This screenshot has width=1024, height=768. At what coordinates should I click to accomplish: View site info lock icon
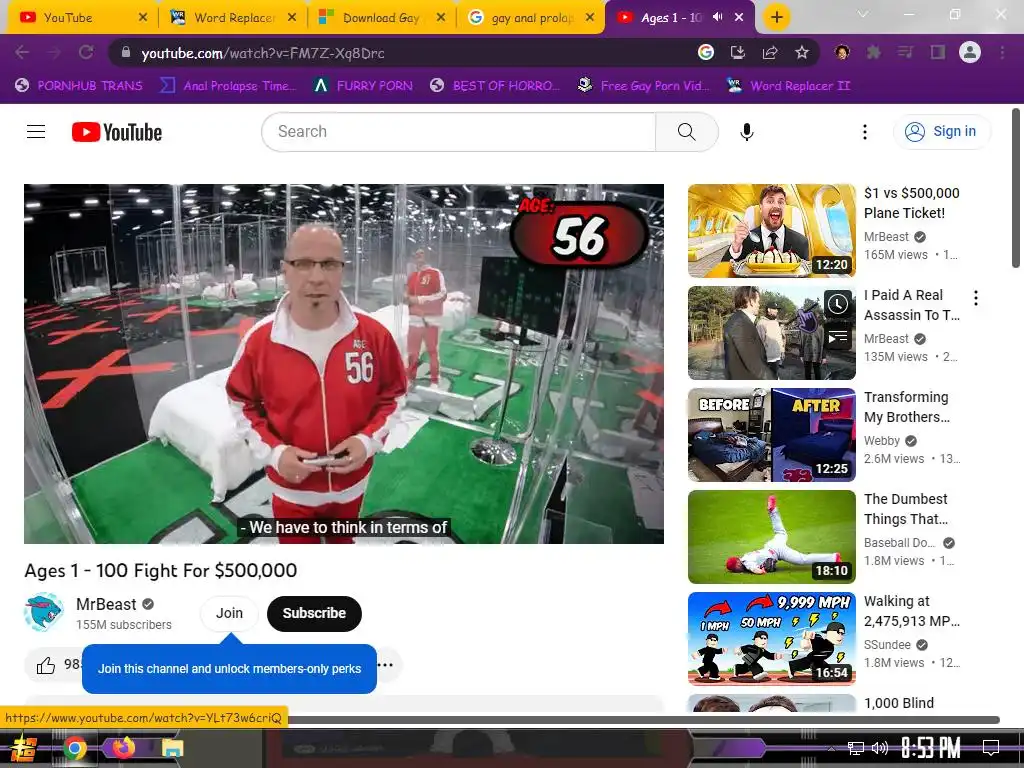coord(126,52)
